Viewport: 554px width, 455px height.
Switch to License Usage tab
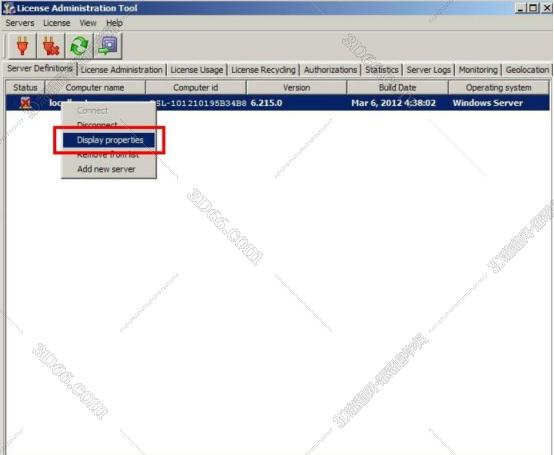click(x=197, y=70)
